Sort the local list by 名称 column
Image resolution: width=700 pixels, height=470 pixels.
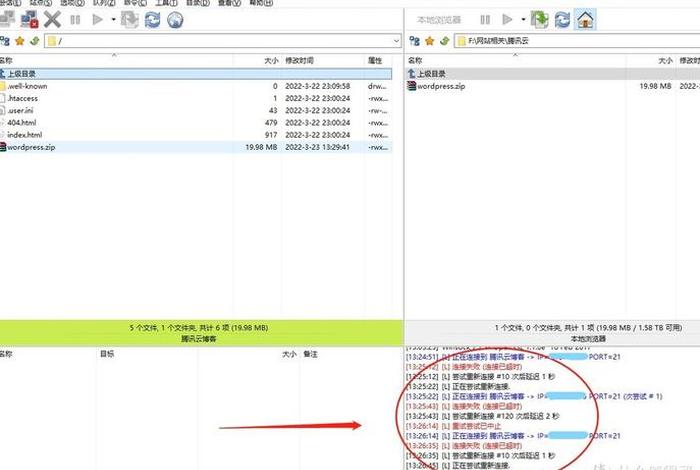click(x=415, y=60)
